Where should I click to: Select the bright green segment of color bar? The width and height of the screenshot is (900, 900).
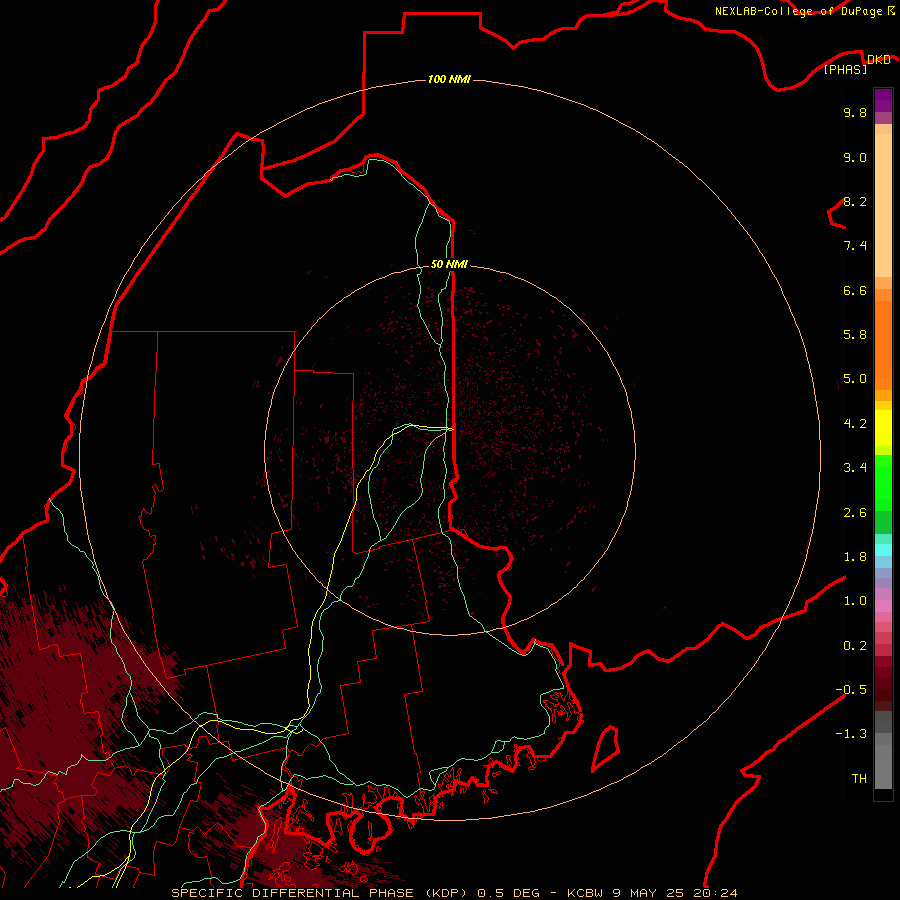tap(883, 483)
